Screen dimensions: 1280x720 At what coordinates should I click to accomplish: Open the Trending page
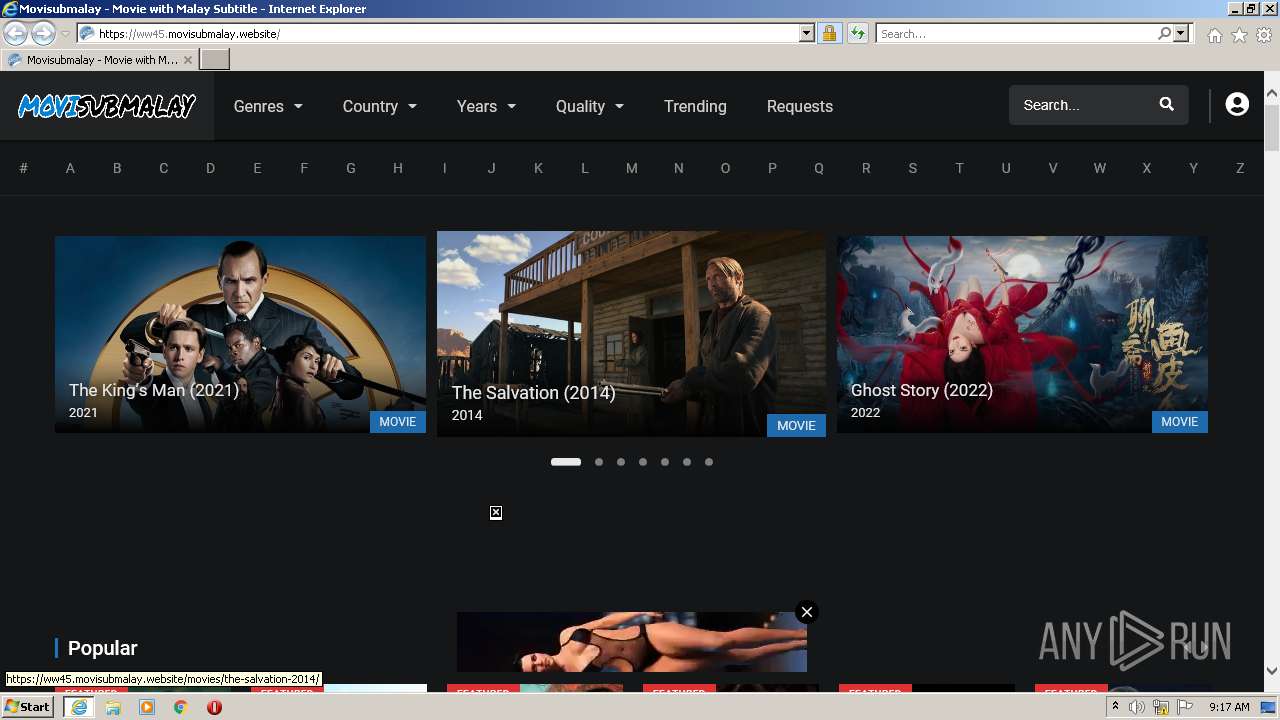[695, 106]
